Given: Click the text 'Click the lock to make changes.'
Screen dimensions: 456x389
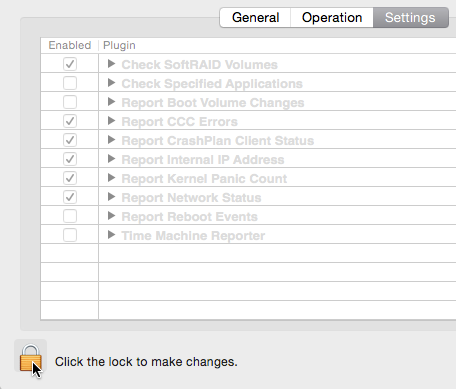Looking at the screenshot, I should [x=146, y=362].
